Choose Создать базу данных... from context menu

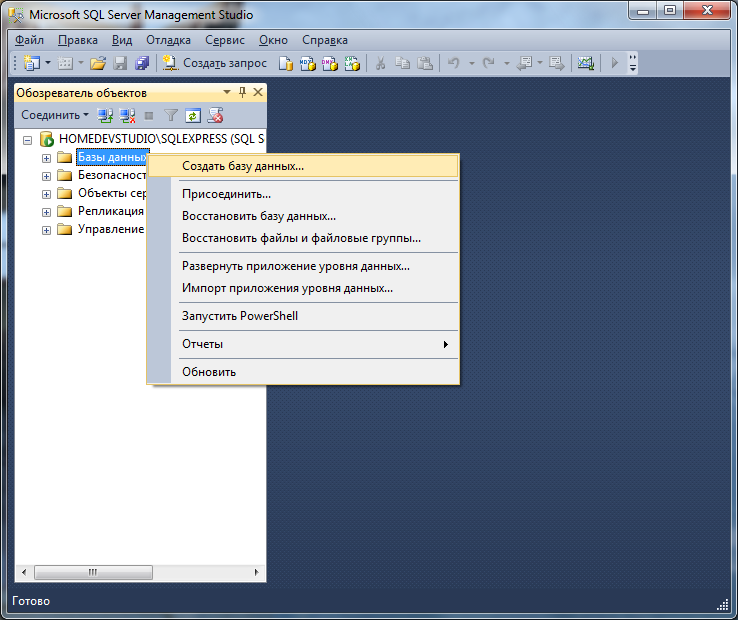pyautogui.click(x=303, y=166)
